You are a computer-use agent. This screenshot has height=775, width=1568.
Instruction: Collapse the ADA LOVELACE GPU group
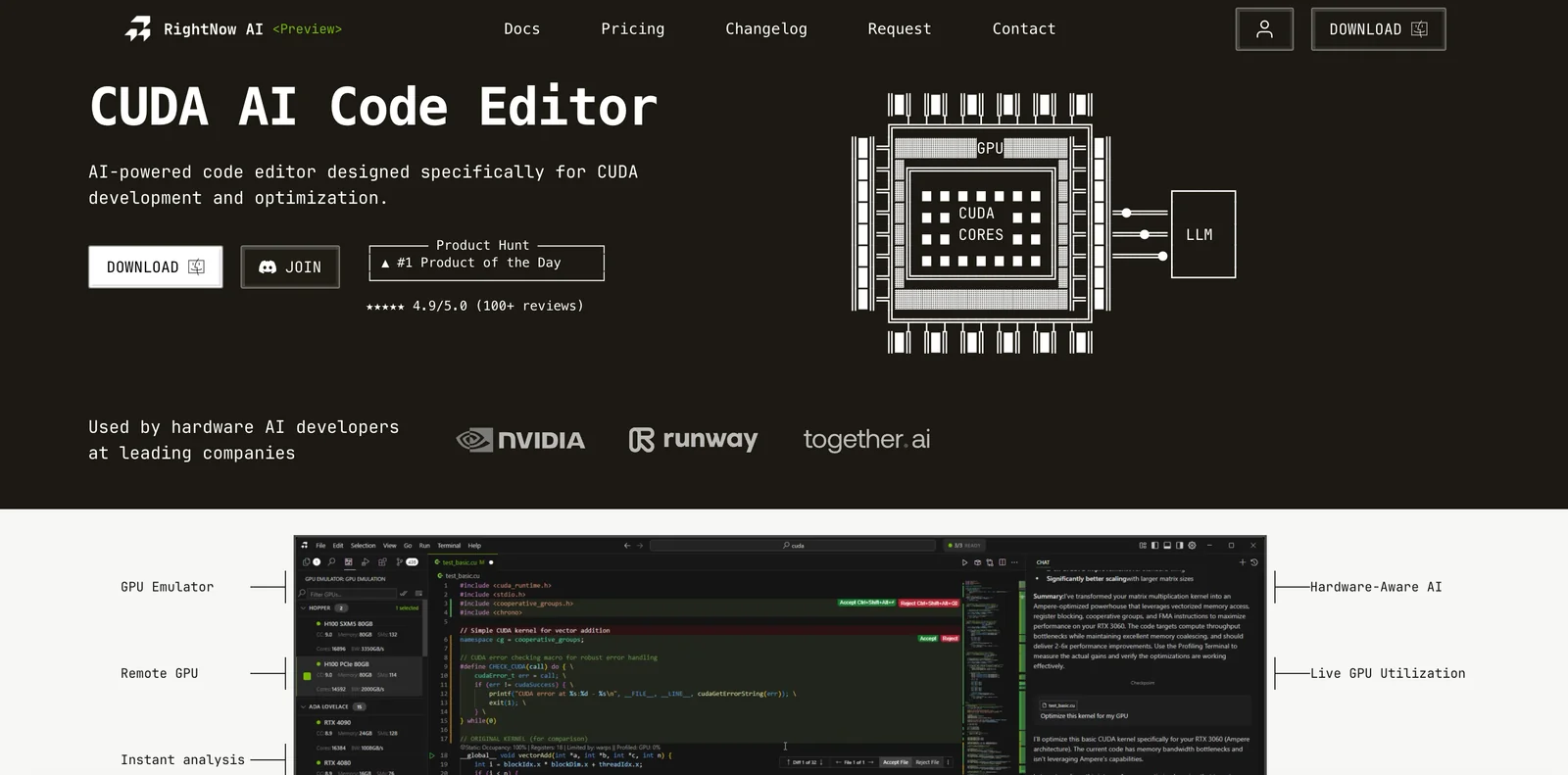304,706
